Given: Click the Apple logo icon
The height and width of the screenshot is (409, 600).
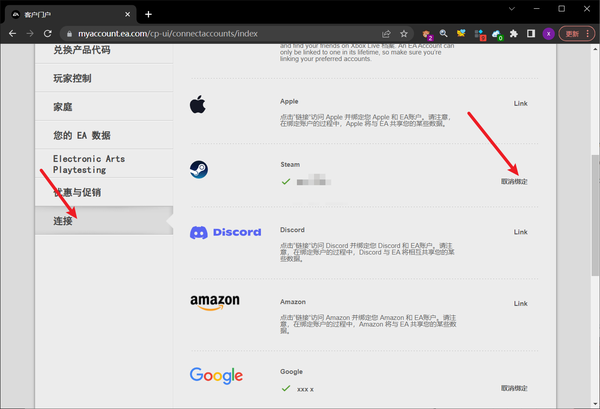Looking at the screenshot, I should point(198,104).
